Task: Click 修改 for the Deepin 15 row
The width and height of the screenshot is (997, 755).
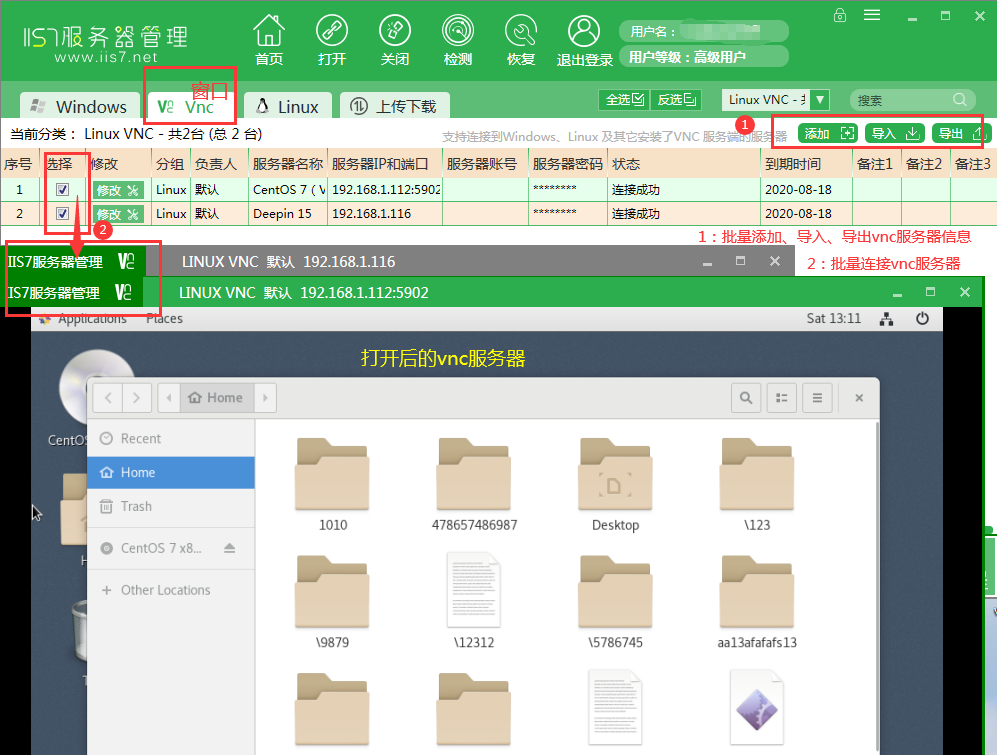Action: 118,214
